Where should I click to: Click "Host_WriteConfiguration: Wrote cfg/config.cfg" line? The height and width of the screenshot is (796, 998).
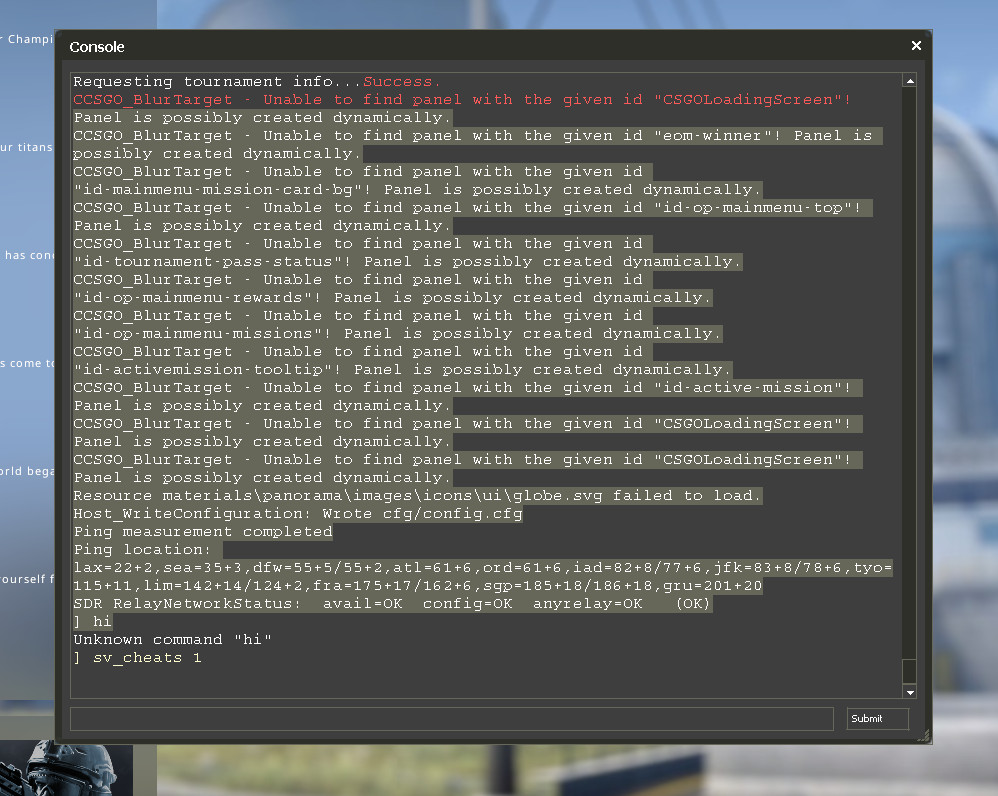point(298,513)
